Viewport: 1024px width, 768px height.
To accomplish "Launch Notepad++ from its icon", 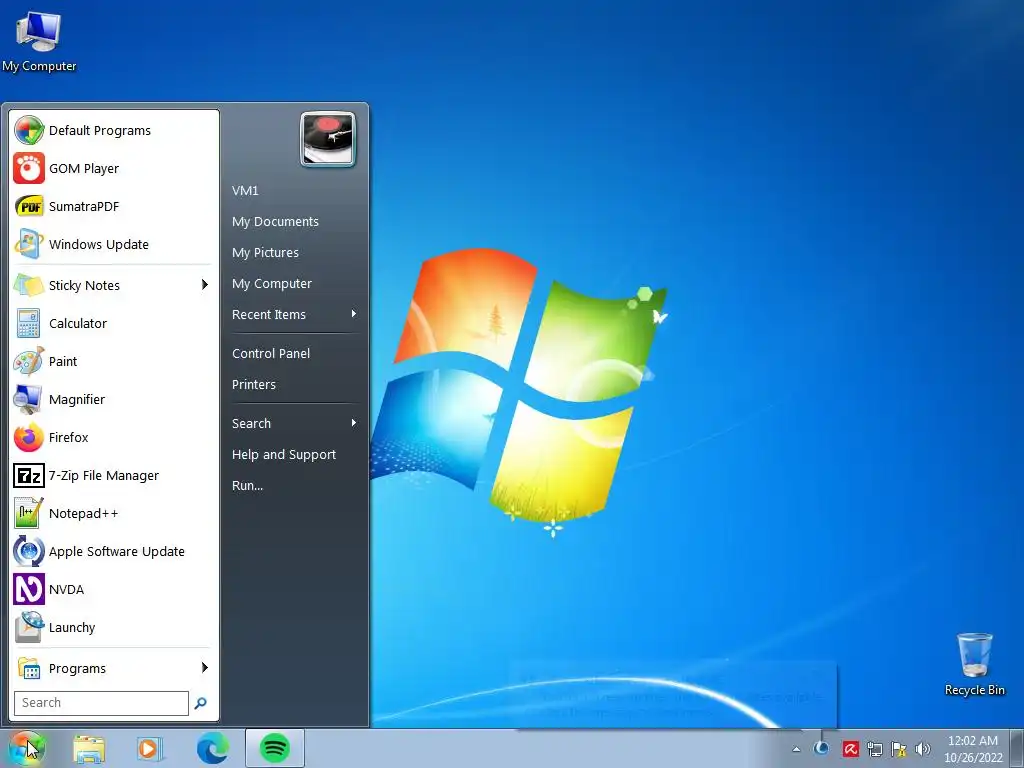I will (29, 513).
